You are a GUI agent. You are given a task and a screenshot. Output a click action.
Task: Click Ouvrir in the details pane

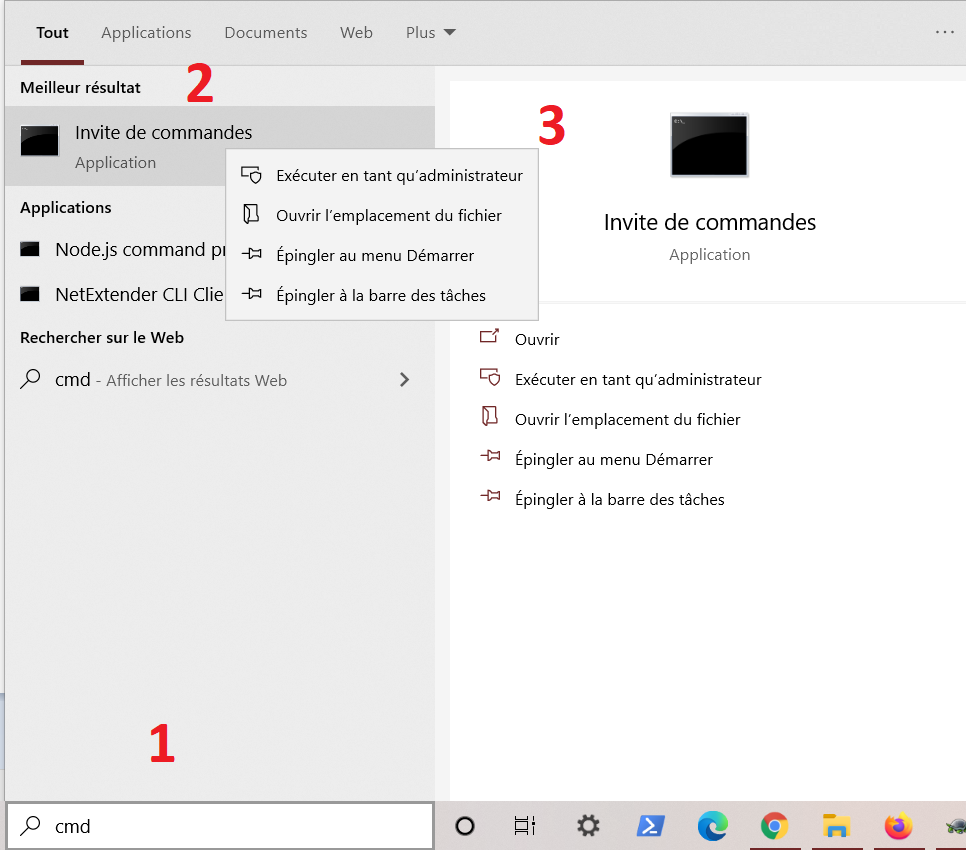(537, 339)
